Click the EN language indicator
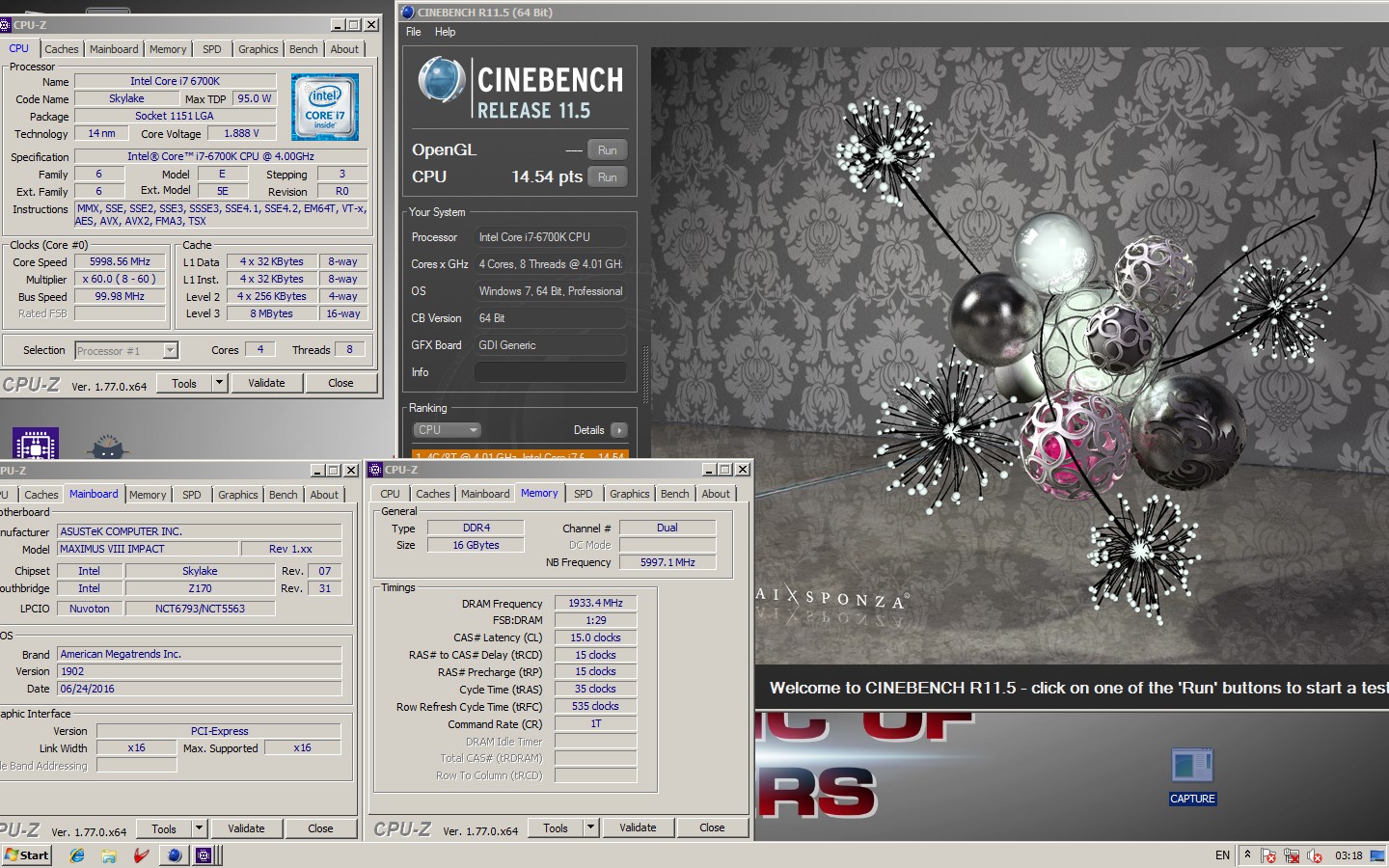1389x868 pixels. tap(1222, 855)
